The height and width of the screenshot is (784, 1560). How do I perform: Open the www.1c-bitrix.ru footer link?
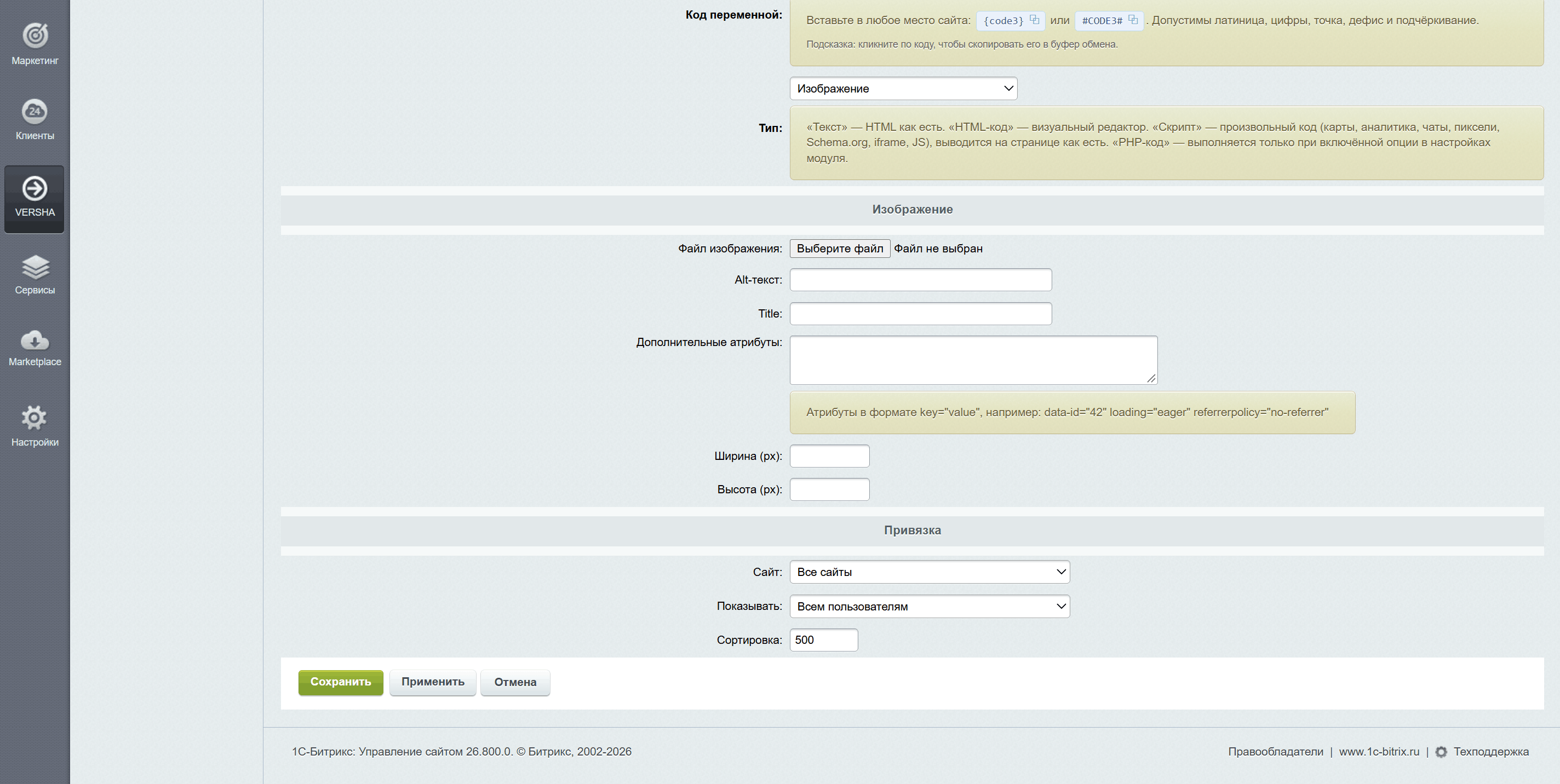coord(1379,752)
